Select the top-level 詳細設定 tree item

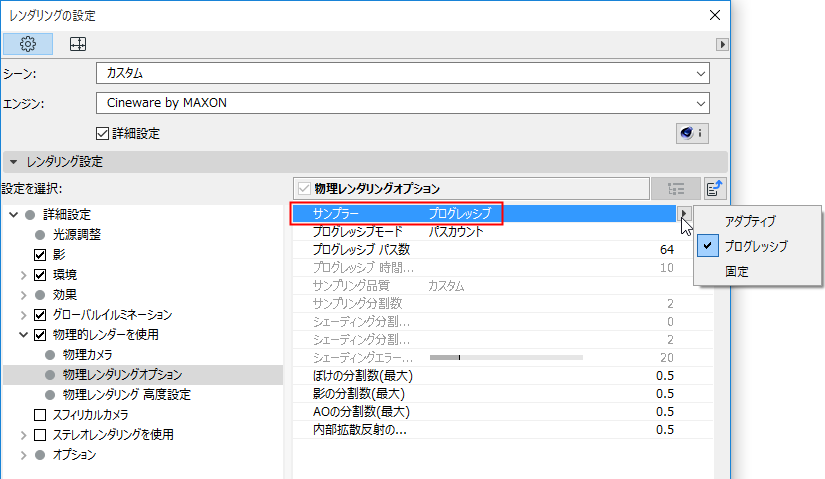click(67, 215)
